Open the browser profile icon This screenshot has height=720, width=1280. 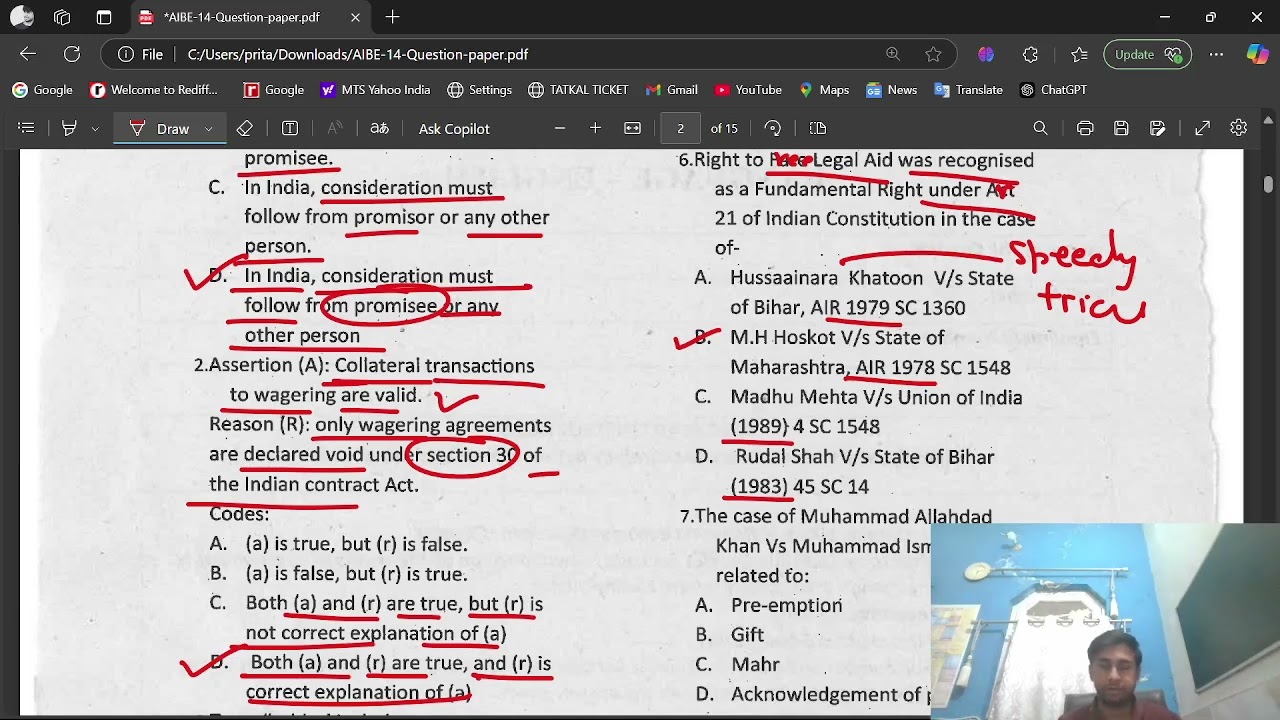tap(22, 17)
